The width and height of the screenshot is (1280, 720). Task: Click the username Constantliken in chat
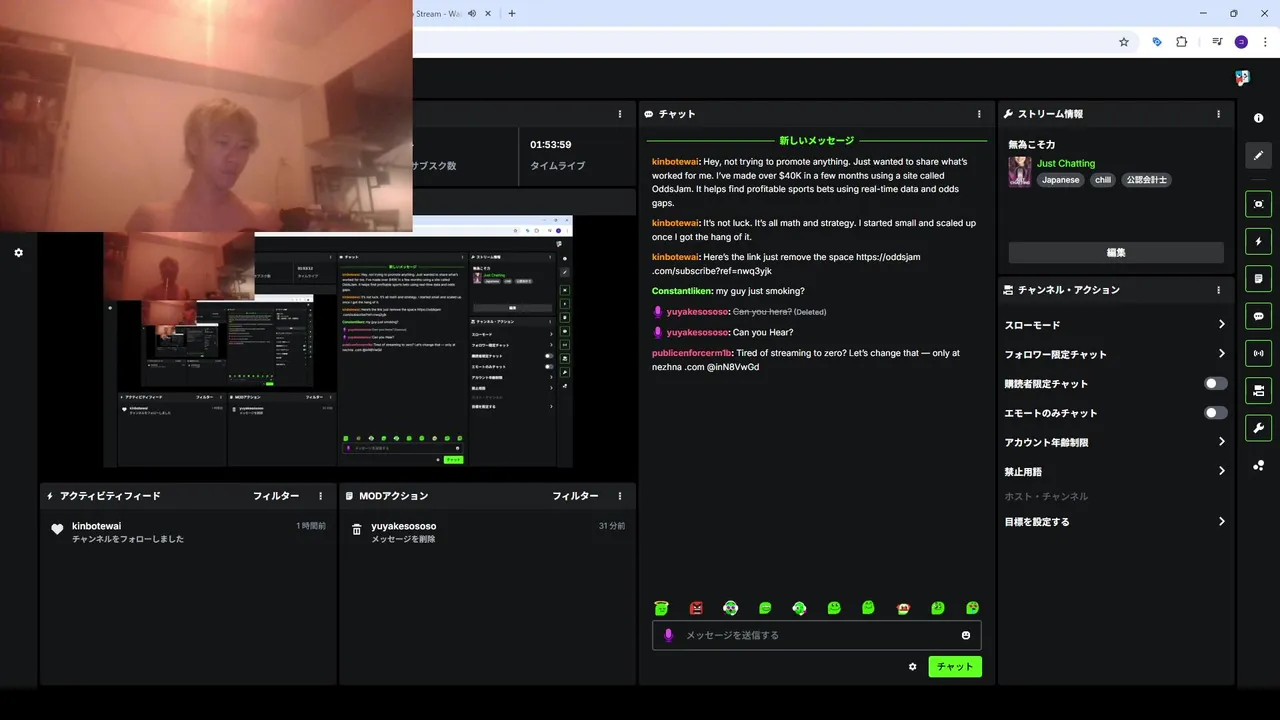(682, 291)
